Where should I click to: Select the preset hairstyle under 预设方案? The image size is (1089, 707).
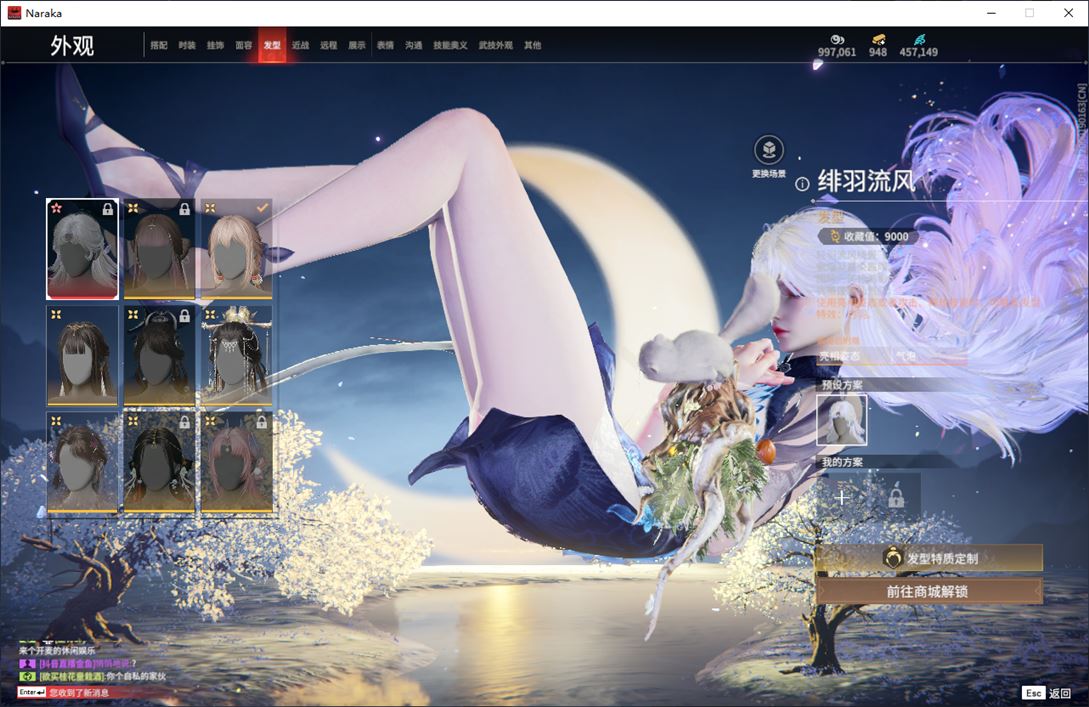(842, 420)
